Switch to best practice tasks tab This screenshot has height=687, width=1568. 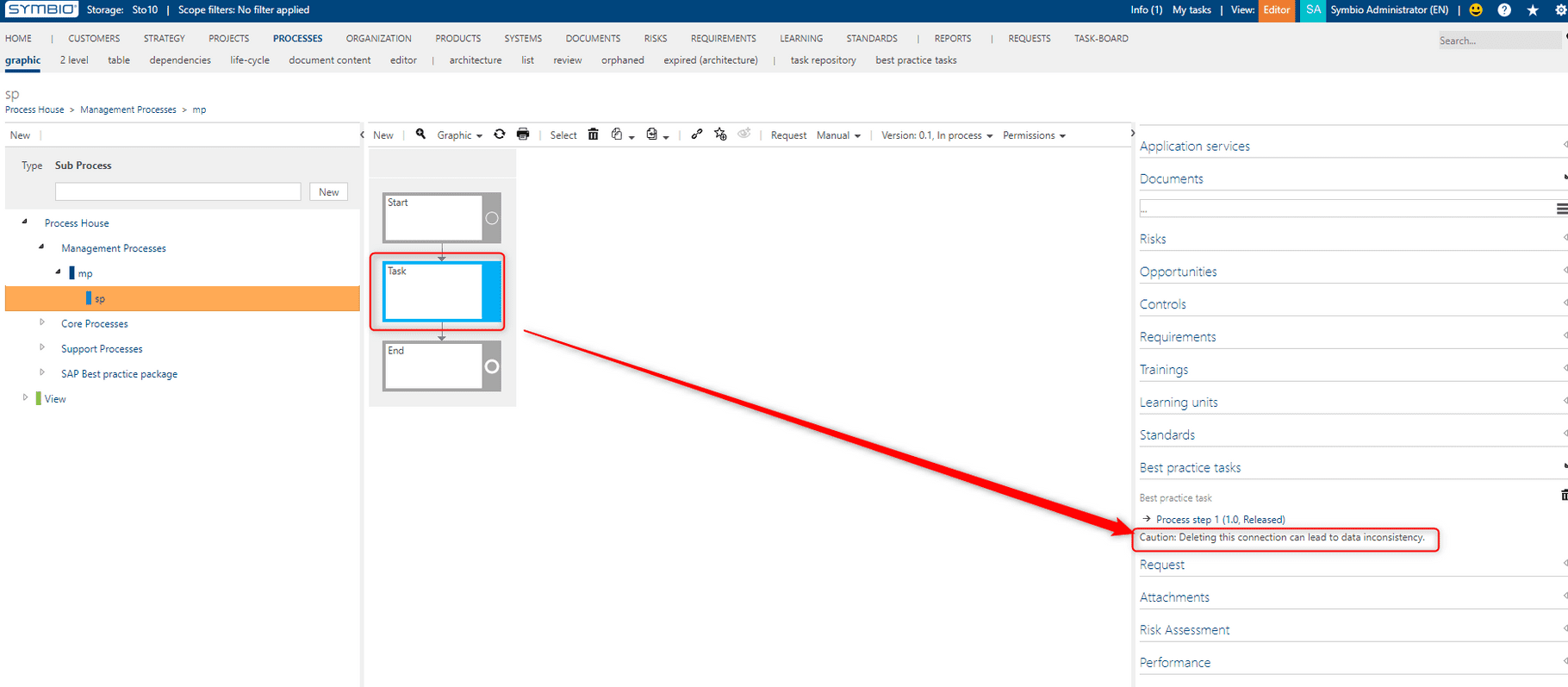pyautogui.click(x=916, y=60)
